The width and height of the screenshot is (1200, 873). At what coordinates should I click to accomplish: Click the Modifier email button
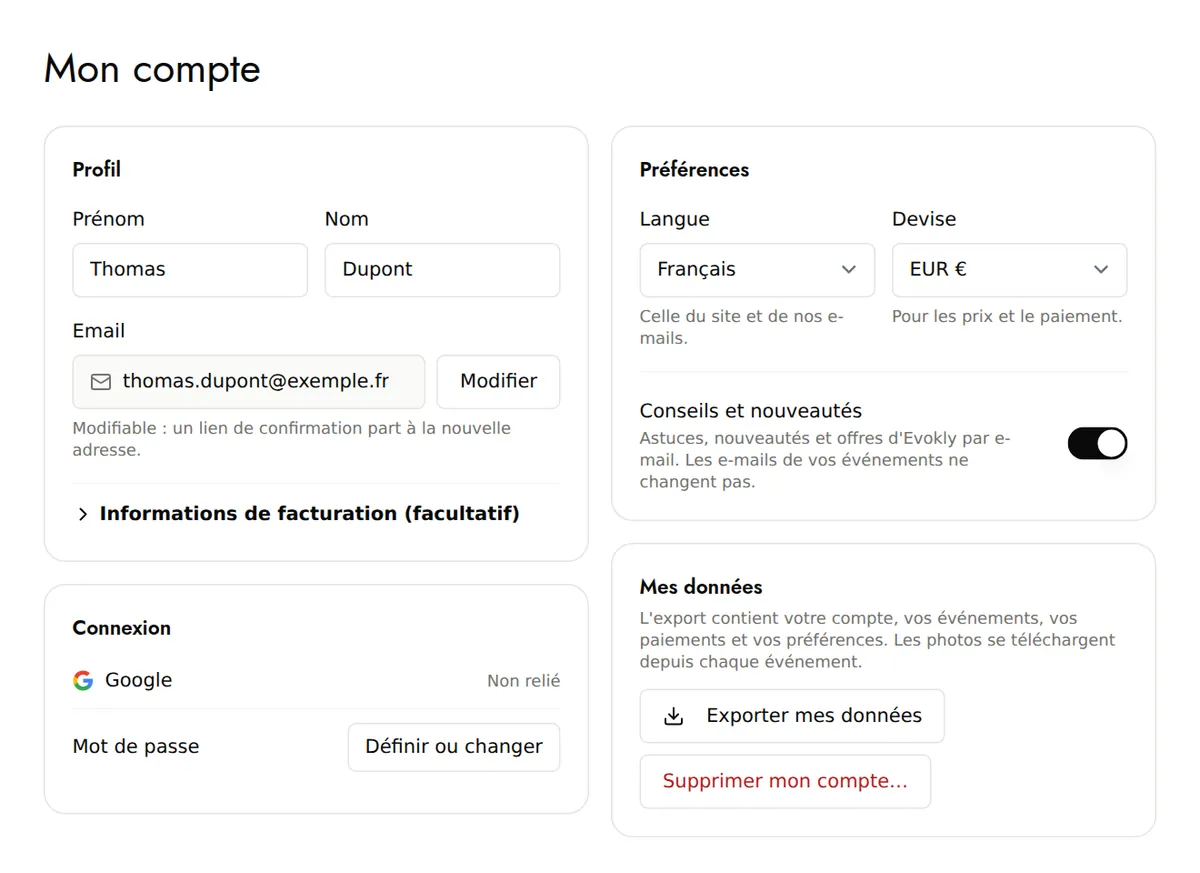[498, 381]
